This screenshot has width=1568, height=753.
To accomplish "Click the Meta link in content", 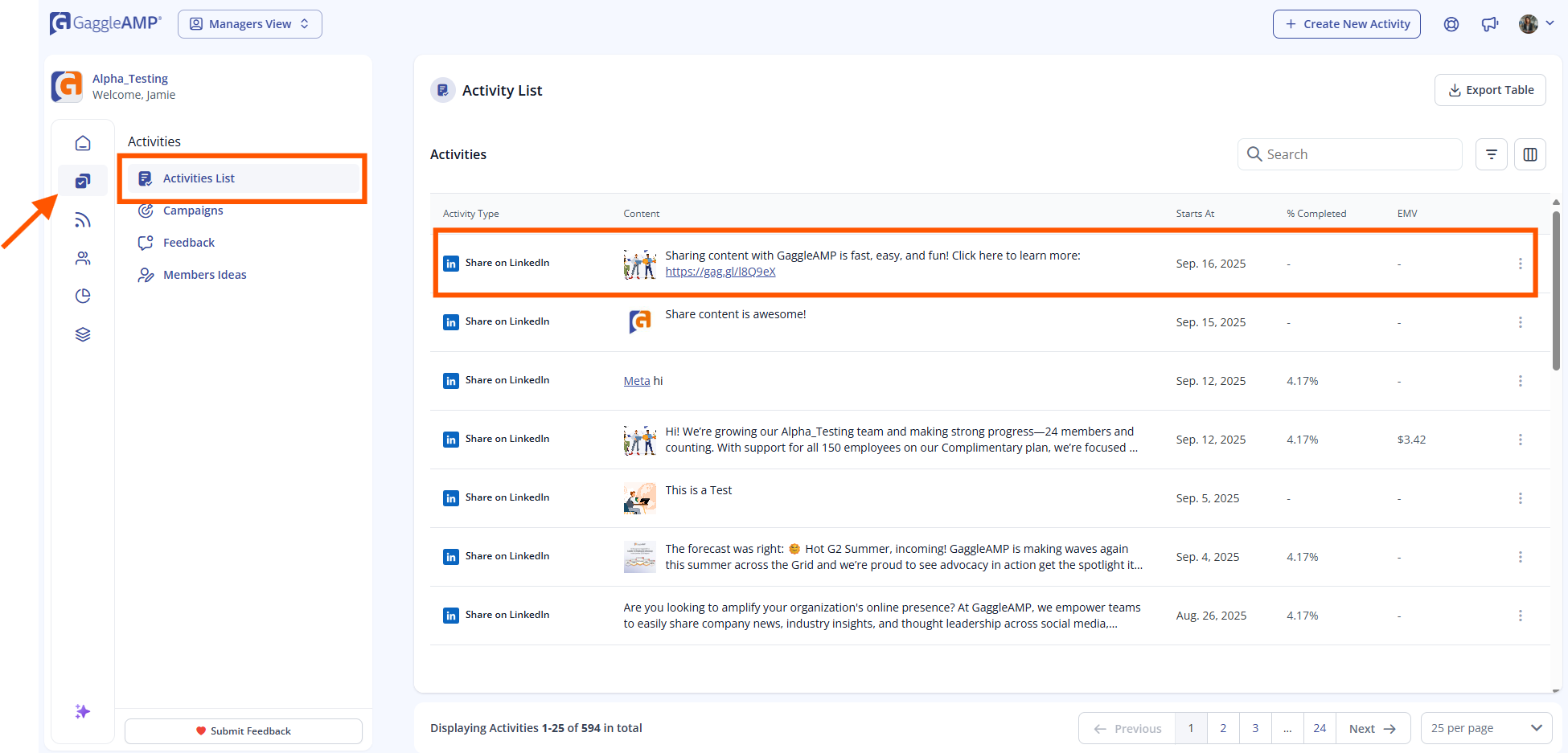I will pyautogui.click(x=637, y=381).
